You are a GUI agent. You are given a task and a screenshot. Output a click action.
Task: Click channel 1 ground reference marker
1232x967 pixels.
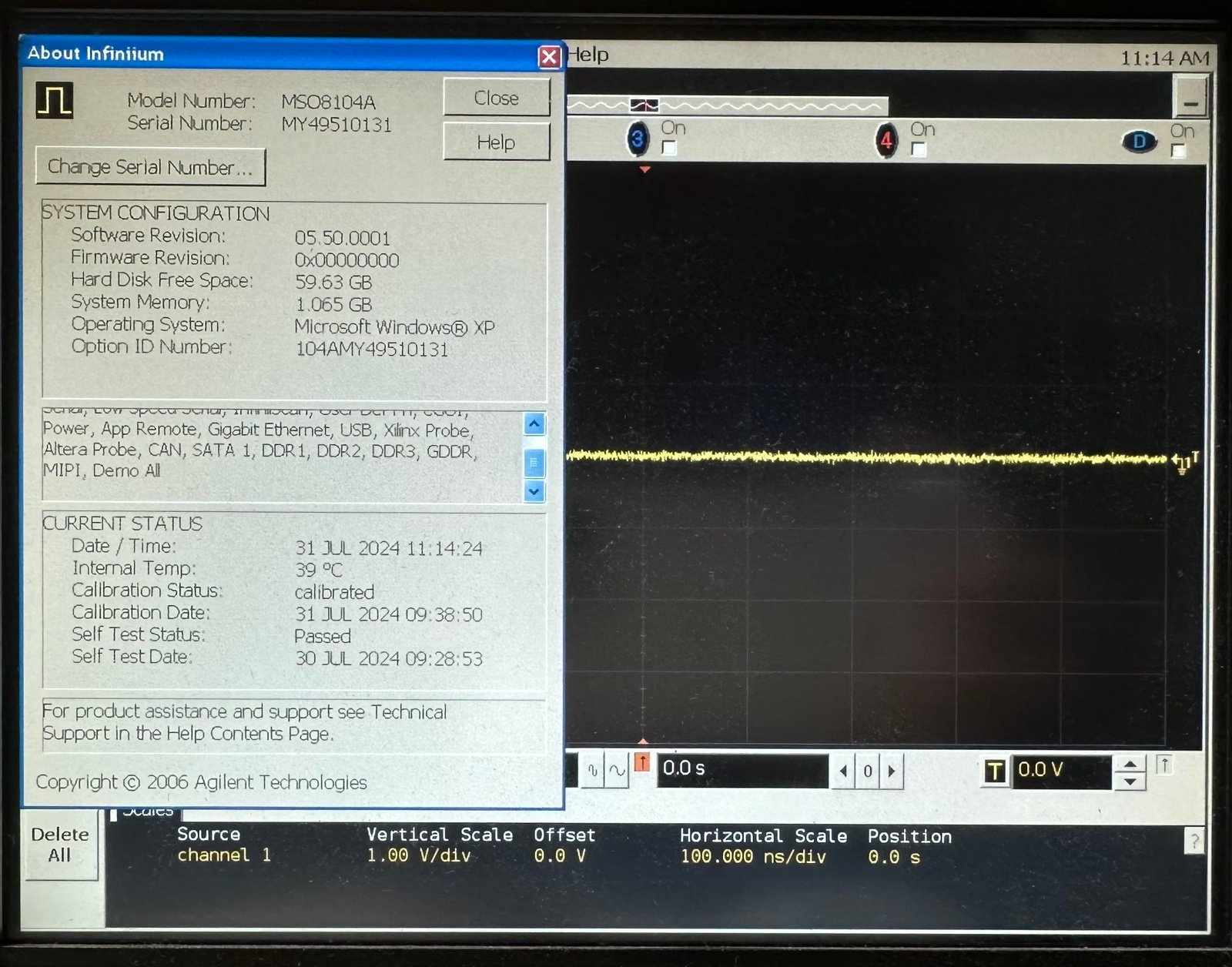pos(1183,463)
